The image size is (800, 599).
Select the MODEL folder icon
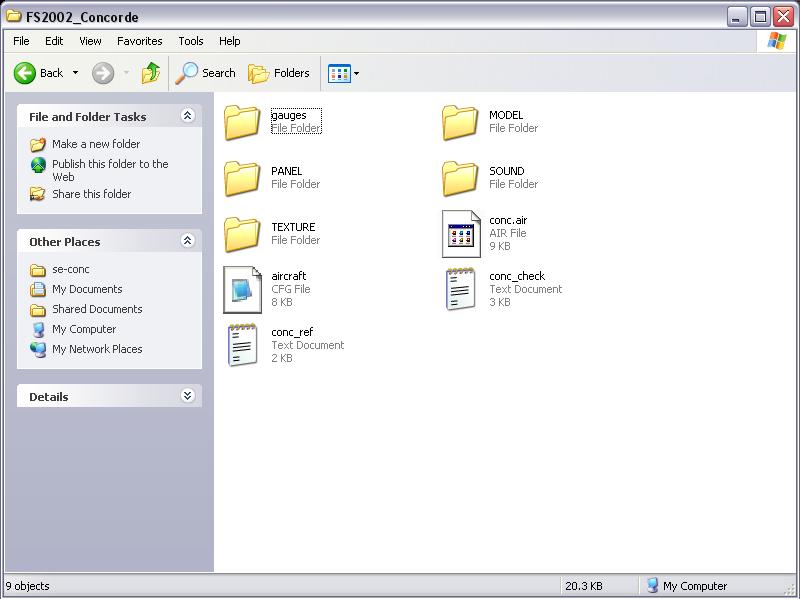(x=460, y=122)
